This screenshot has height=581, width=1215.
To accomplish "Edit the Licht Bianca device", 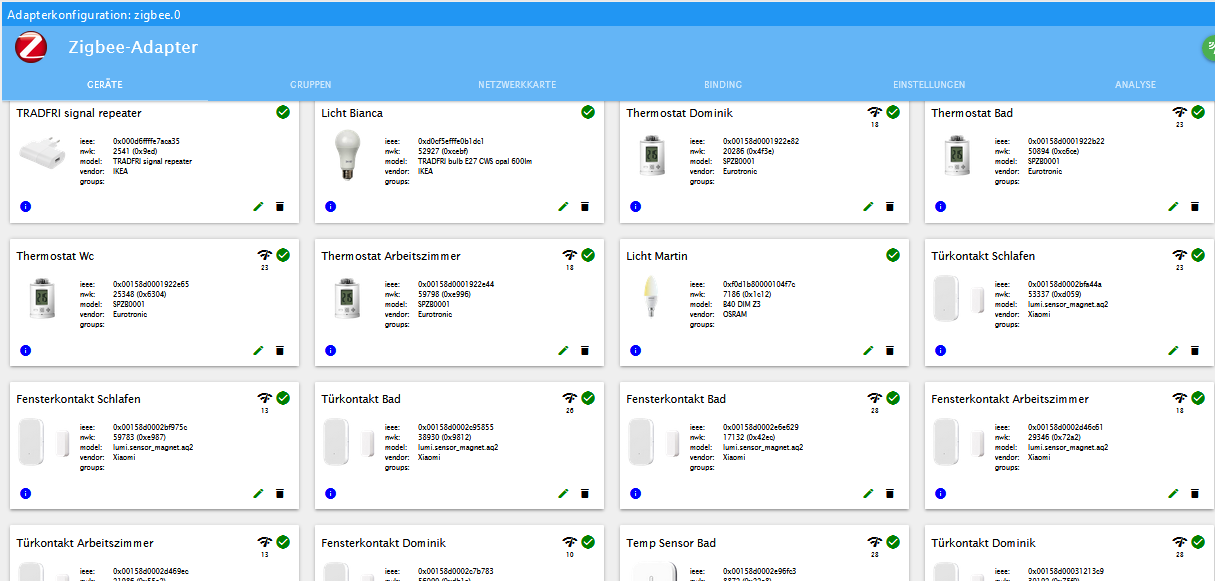I will click(x=563, y=207).
